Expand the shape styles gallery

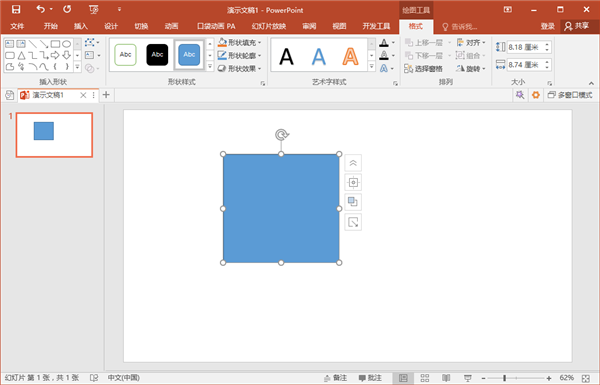pyautogui.click(x=210, y=67)
